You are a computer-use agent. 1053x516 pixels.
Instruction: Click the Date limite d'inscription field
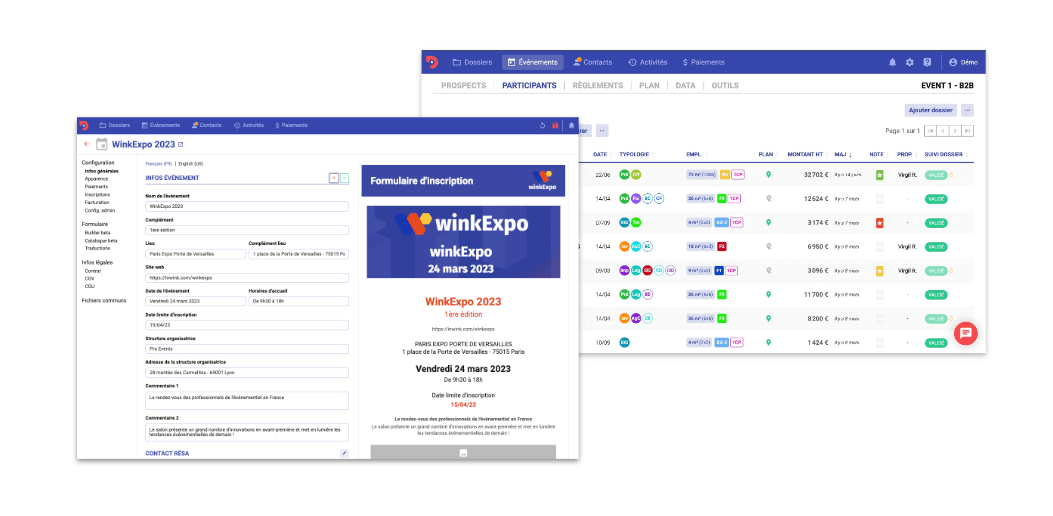(247, 325)
